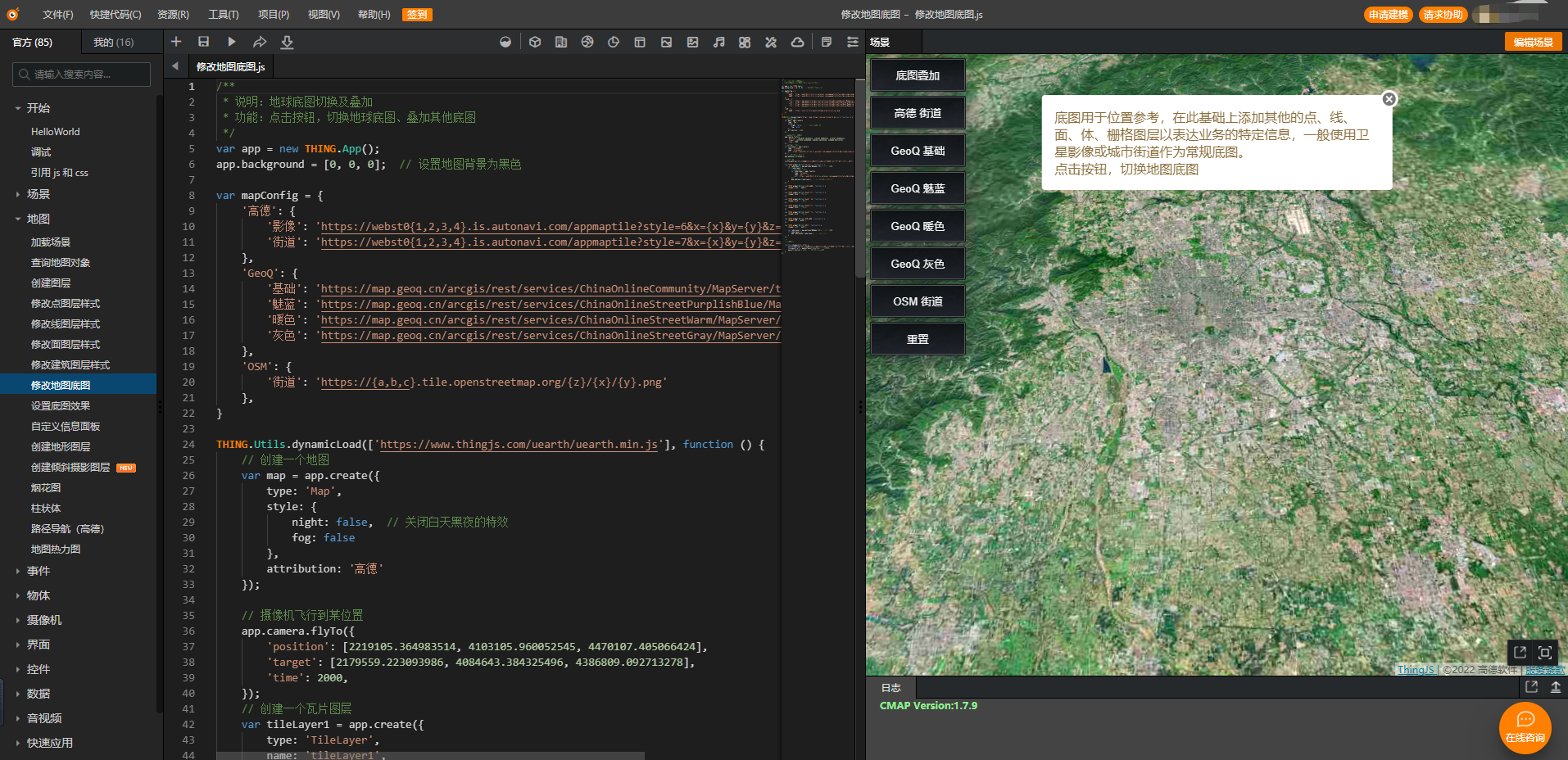The width and height of the screenshot is (1568, 760).
Task: Save the script with the floppy icon
Action: 204,42
